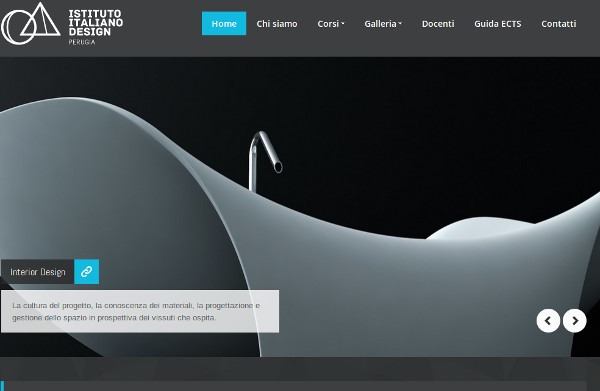
Task: Click the bathtub slider image
Action: (x=300, y=207)
